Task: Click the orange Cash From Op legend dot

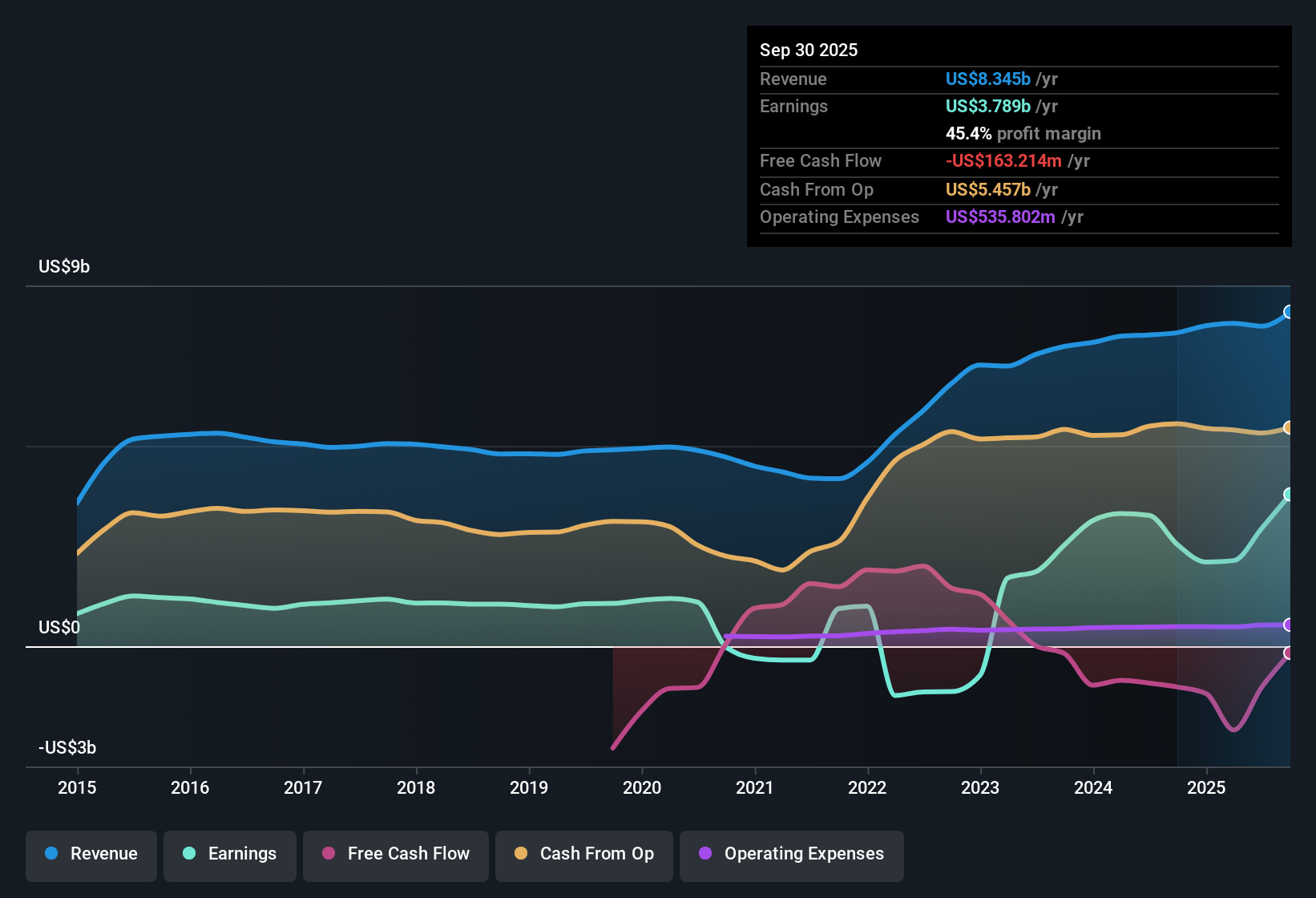Action: [521, 854]
